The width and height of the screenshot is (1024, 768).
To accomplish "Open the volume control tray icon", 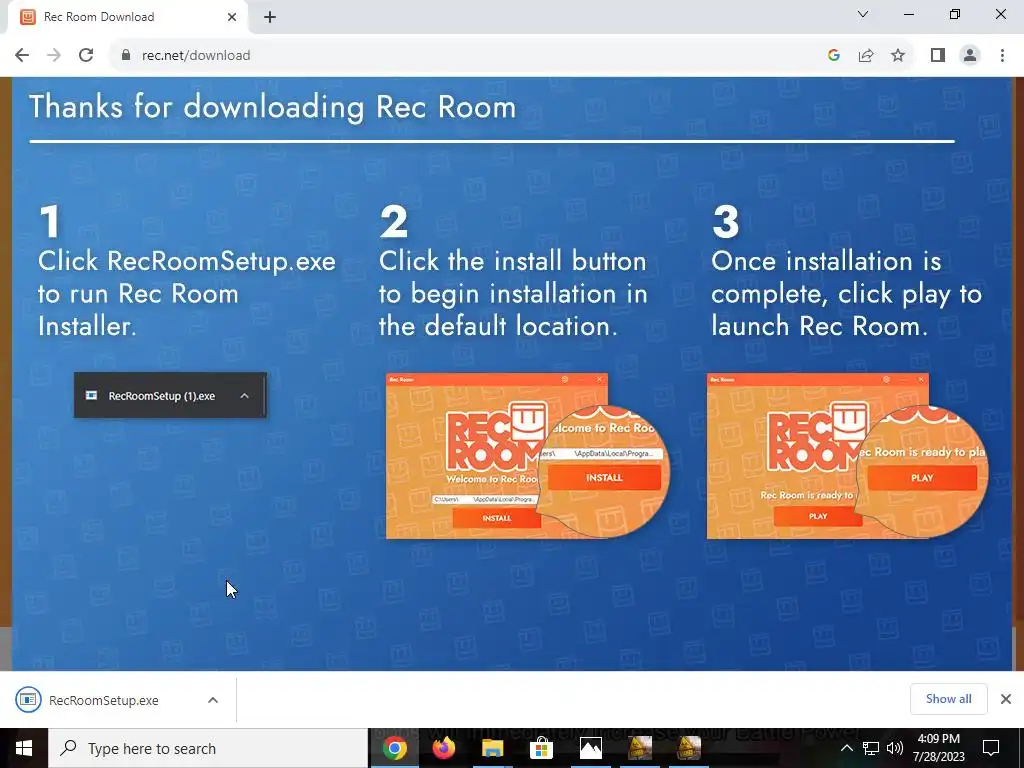I will coord(895,748).
